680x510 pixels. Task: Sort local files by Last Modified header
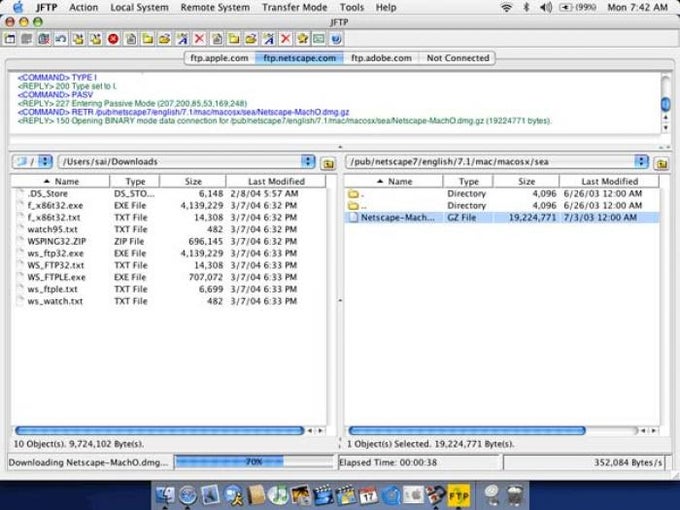point(276,181)
